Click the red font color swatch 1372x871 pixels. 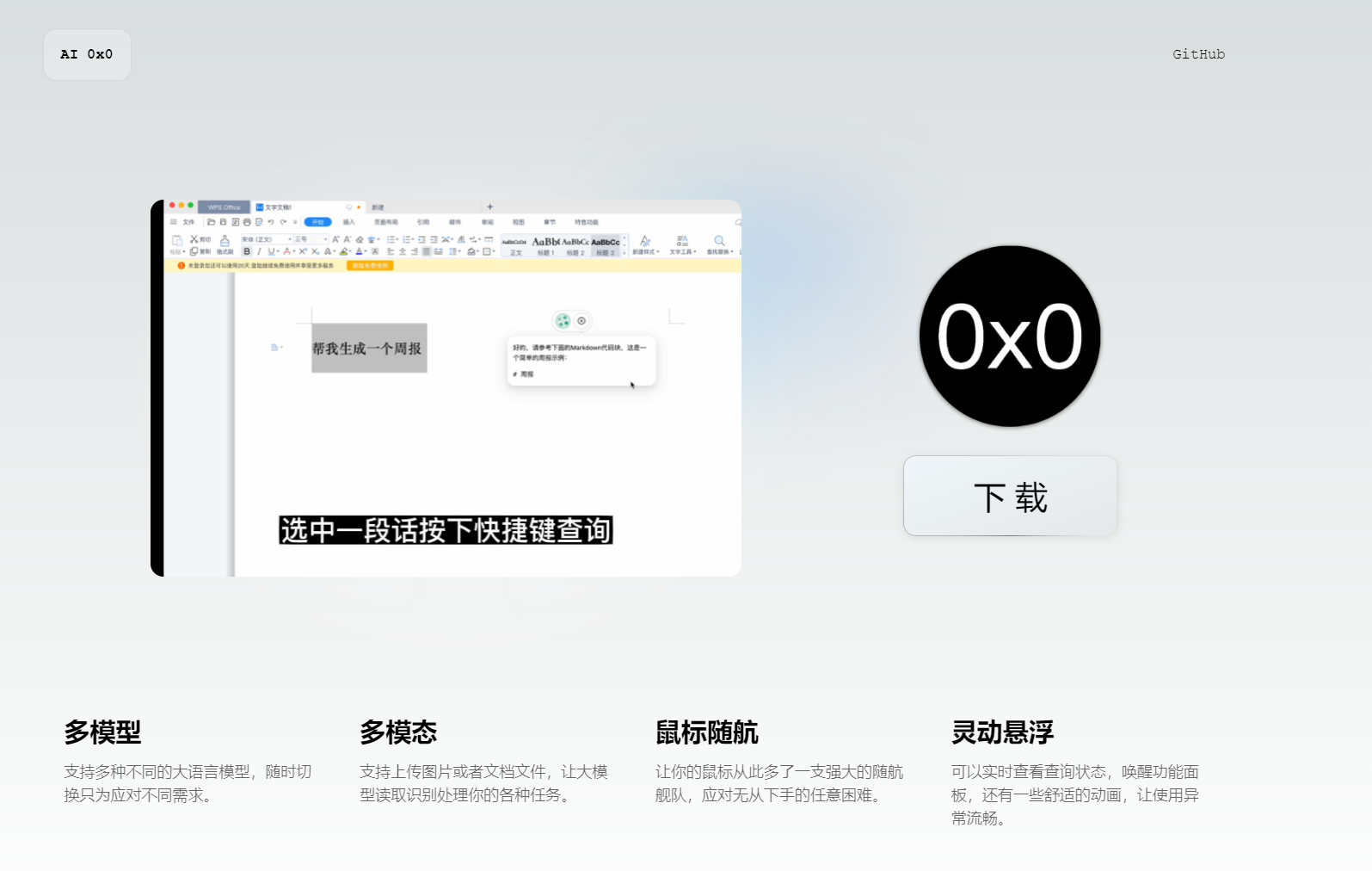(287, 252)
